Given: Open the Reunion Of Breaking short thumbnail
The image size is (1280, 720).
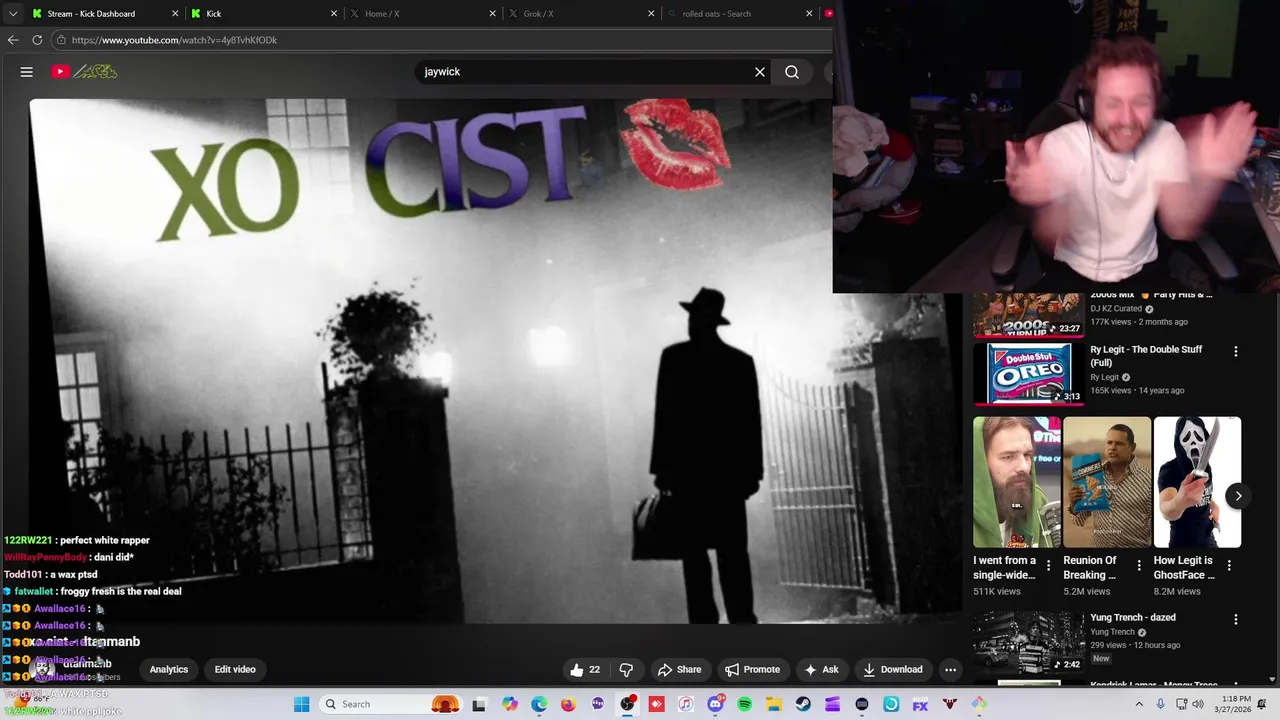Looking at the screenshot, I should (x=1107, y=482).
